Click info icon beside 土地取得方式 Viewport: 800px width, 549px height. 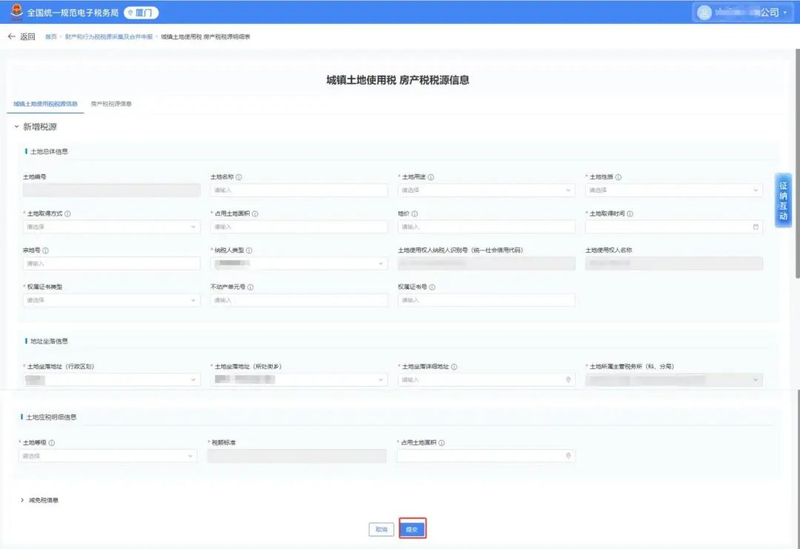[68, 214]
